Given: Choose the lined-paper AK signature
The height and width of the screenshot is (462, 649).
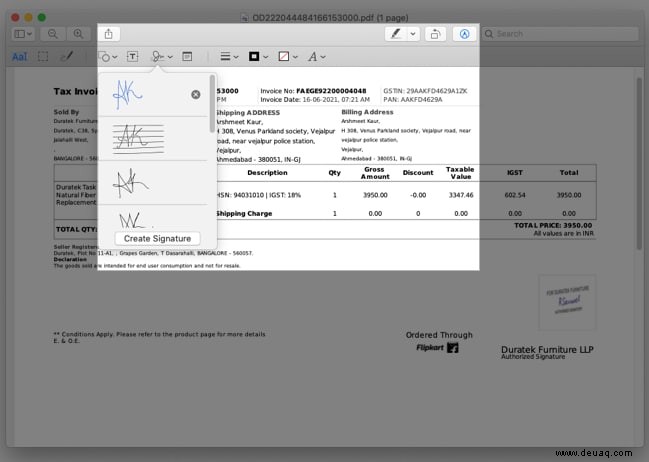Looking at the screenshot, I should (138, 139).
